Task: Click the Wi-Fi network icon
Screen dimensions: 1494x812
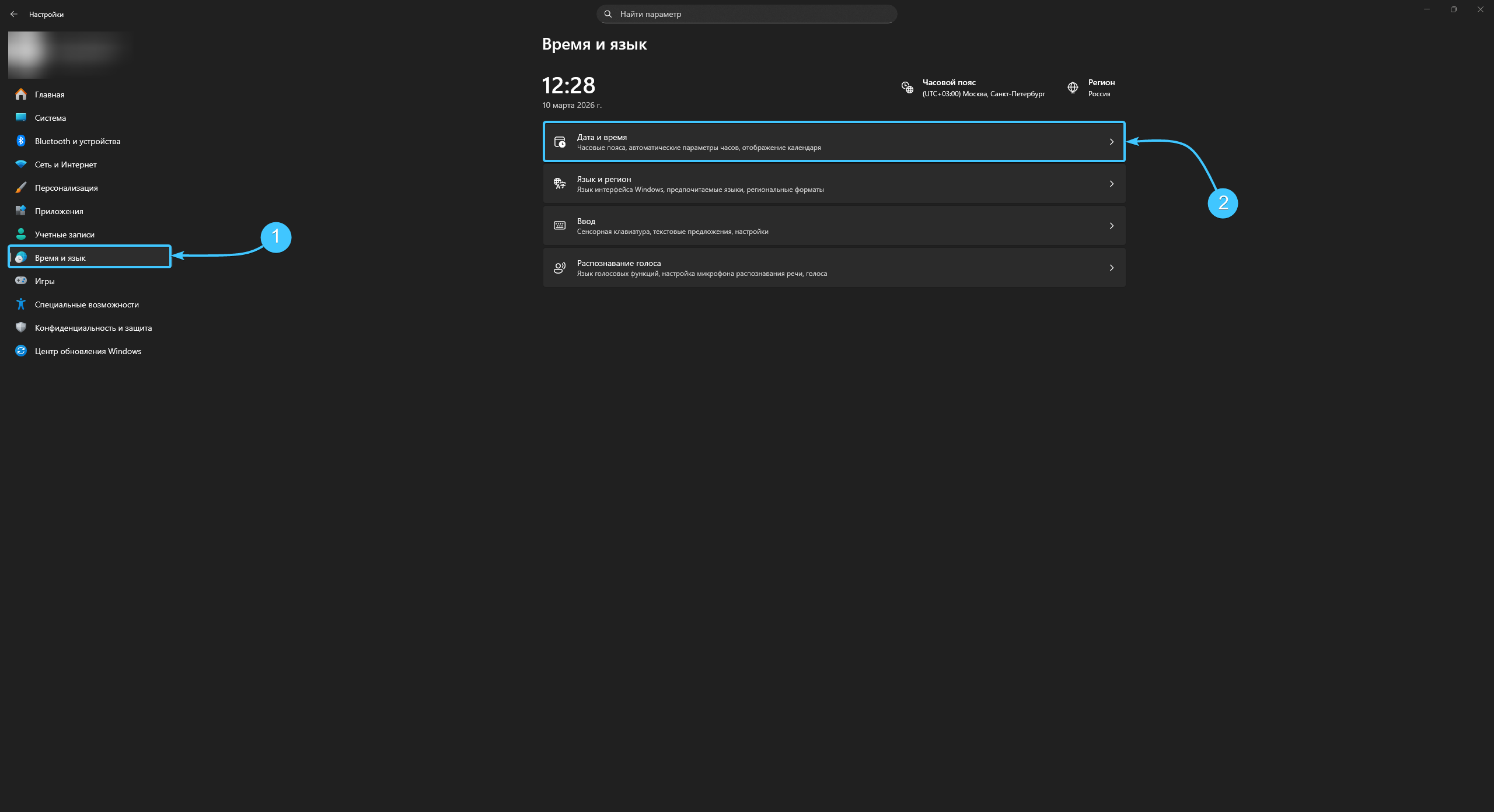Action: (x=21, y=164)
